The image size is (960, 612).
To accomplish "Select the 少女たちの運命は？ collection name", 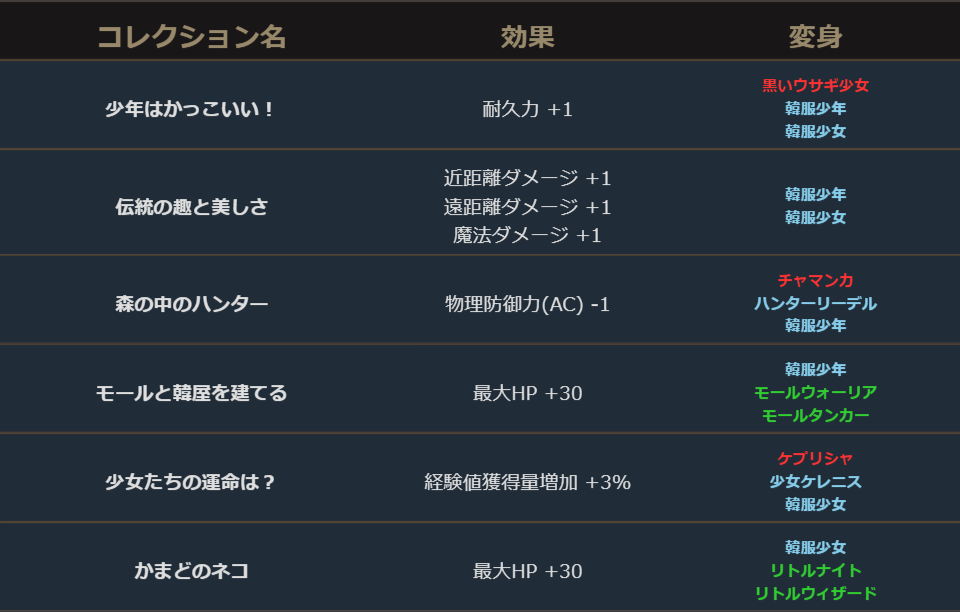I will [x=191, y=482].
